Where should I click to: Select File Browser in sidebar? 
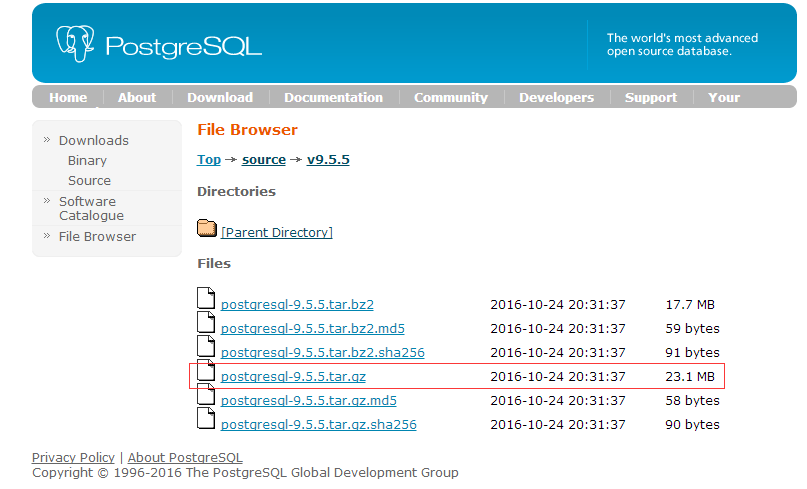(x=97, y=237)
